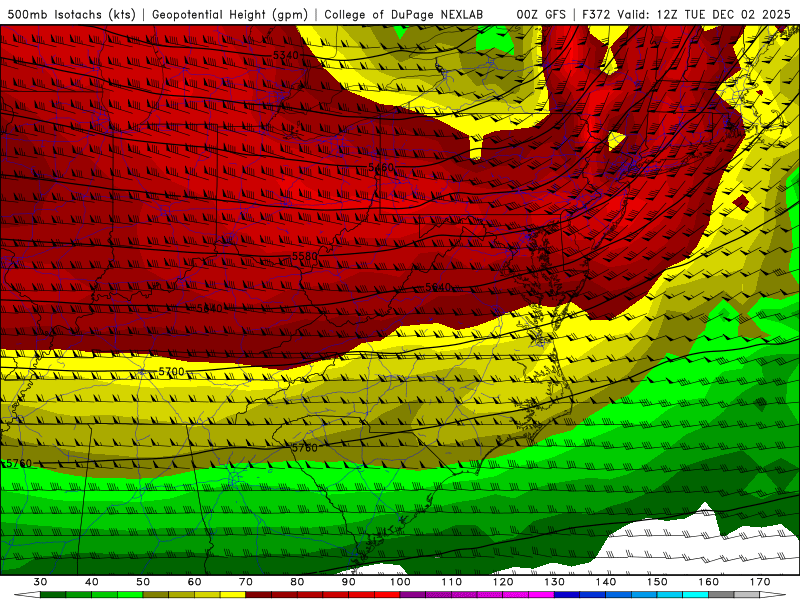The image size is (800, 600).
Task: Click the dark maroon swatch starting at 70
Action: (x=259, y=595)
